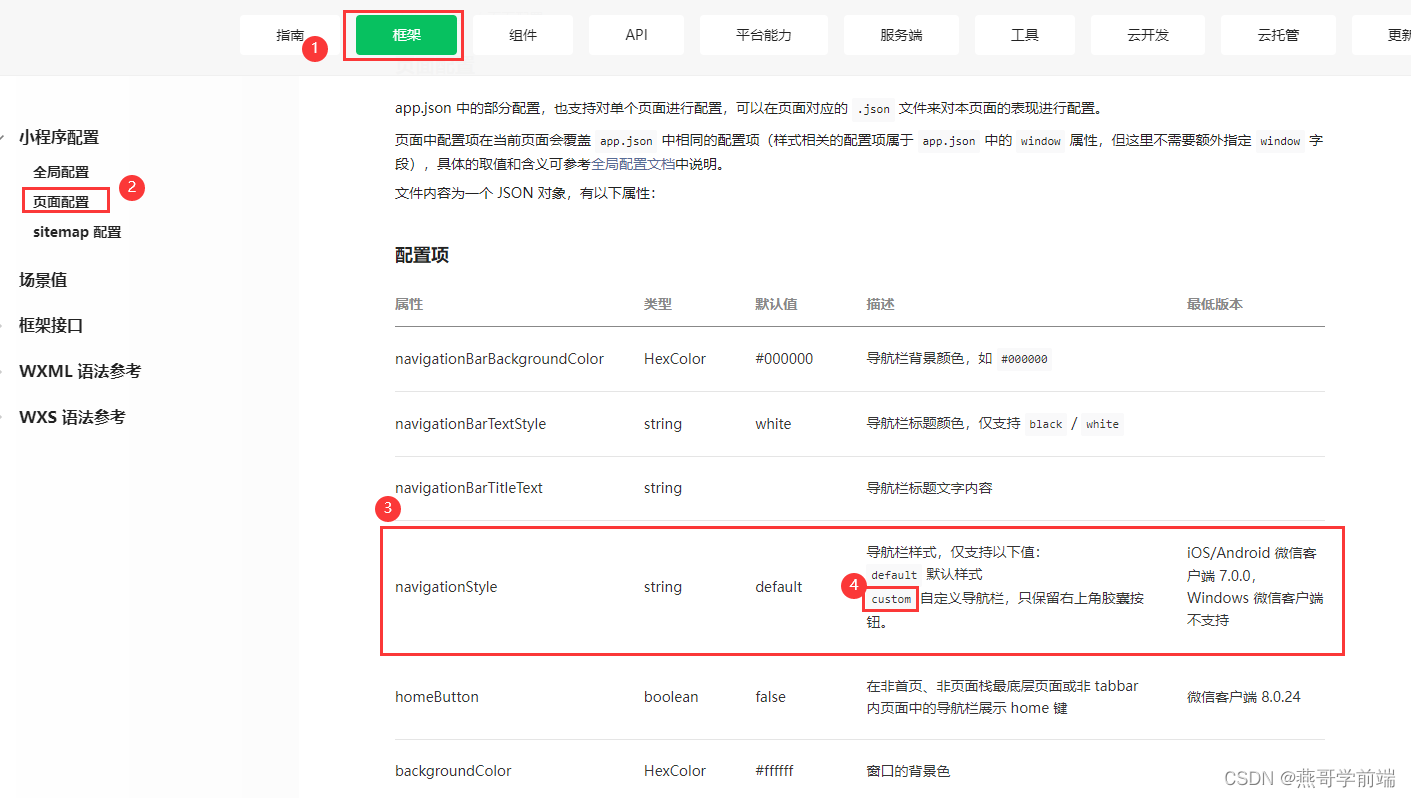
Task: Switch to the 组件 tab
Action: pos(523,35)
